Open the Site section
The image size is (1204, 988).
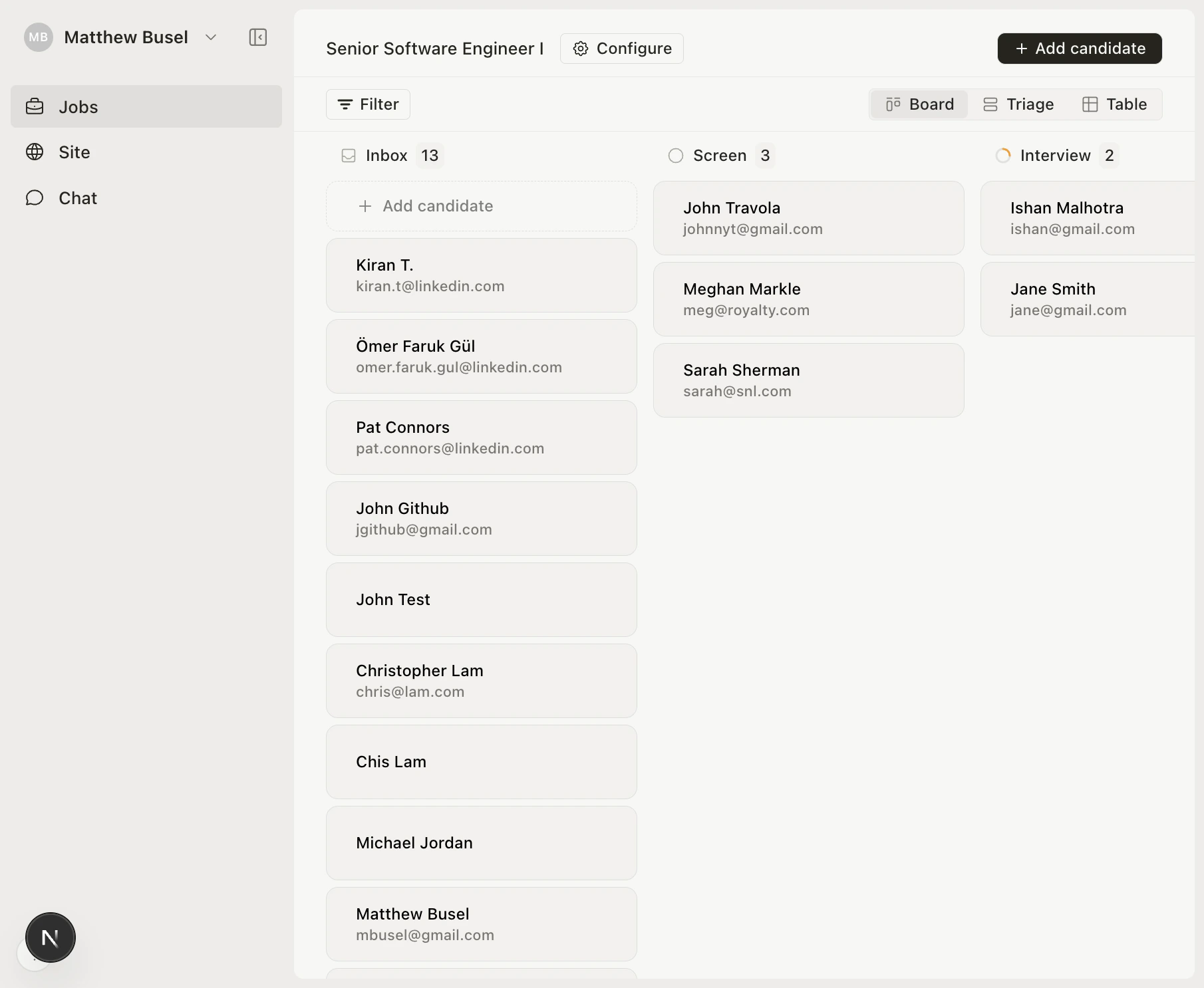tap(146, 152)
